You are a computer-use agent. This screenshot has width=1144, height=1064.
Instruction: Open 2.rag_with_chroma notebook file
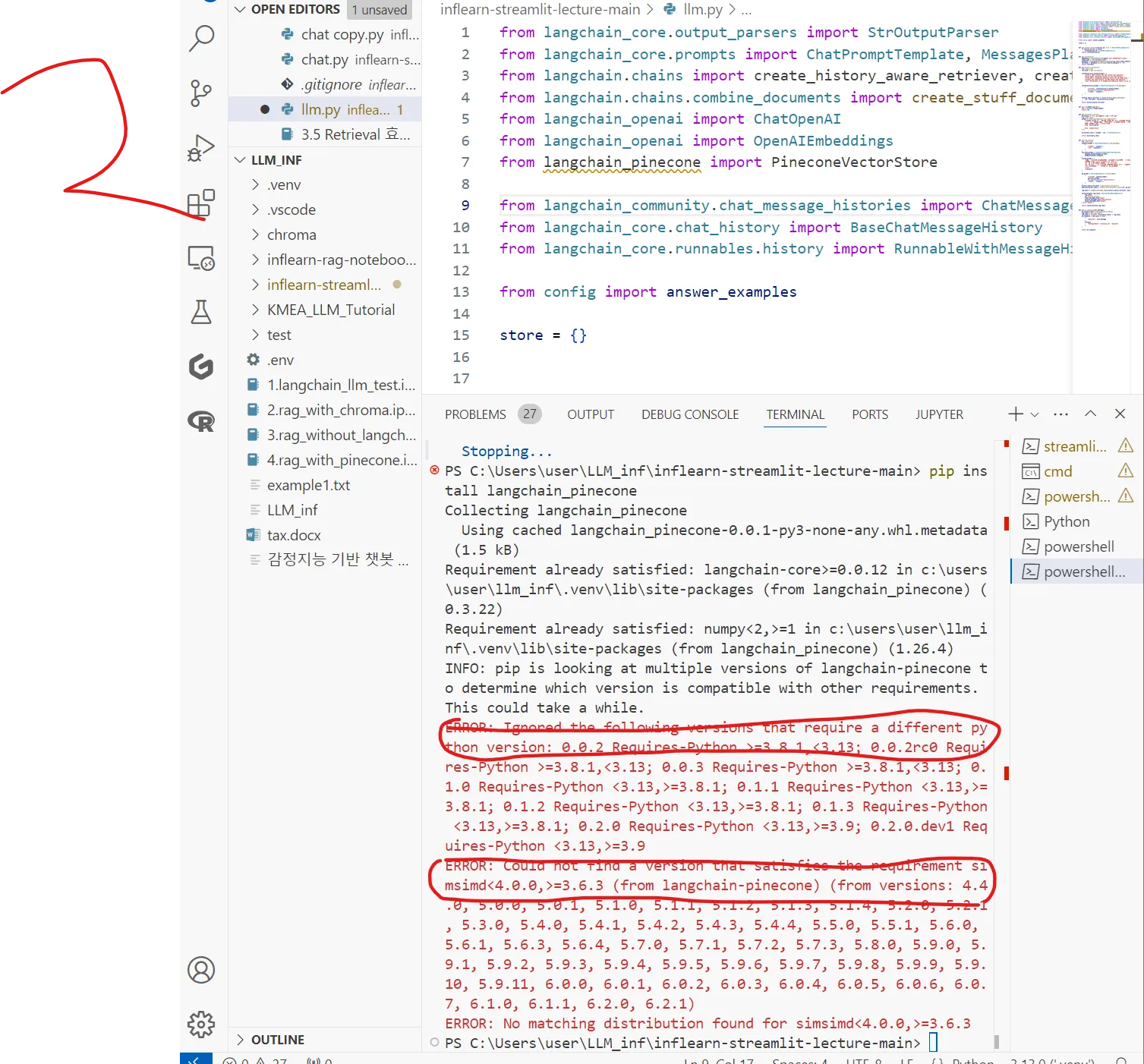pyautogui.click(x=325, y=410)
